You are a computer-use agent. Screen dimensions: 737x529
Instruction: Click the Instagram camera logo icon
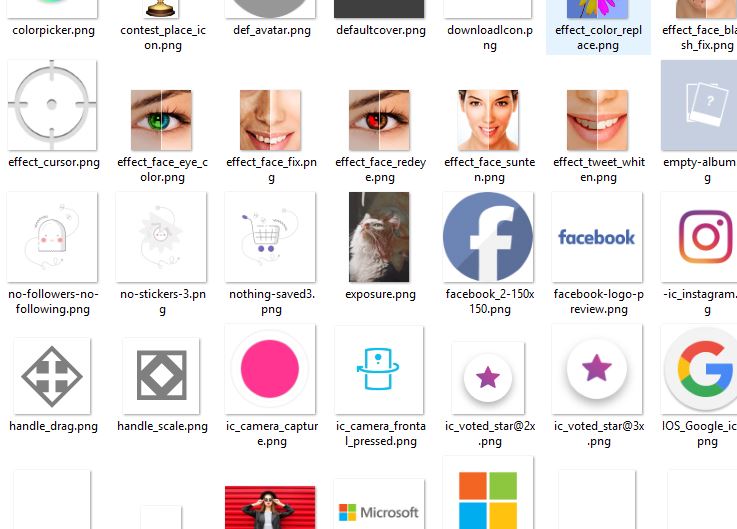tap(699, 237)
